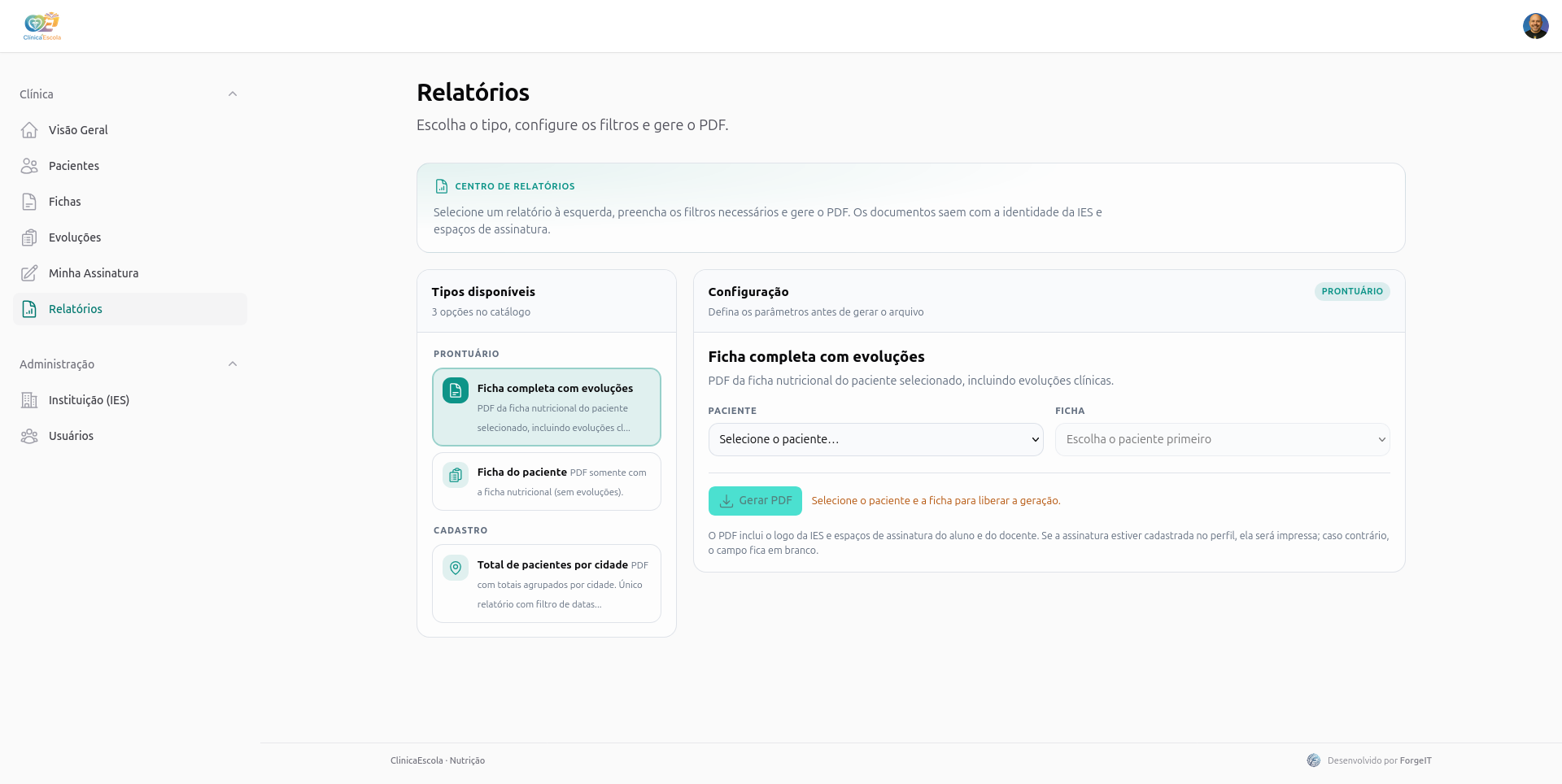
Task: Click the Pacientes people icon
Action: tap(29, 166)
